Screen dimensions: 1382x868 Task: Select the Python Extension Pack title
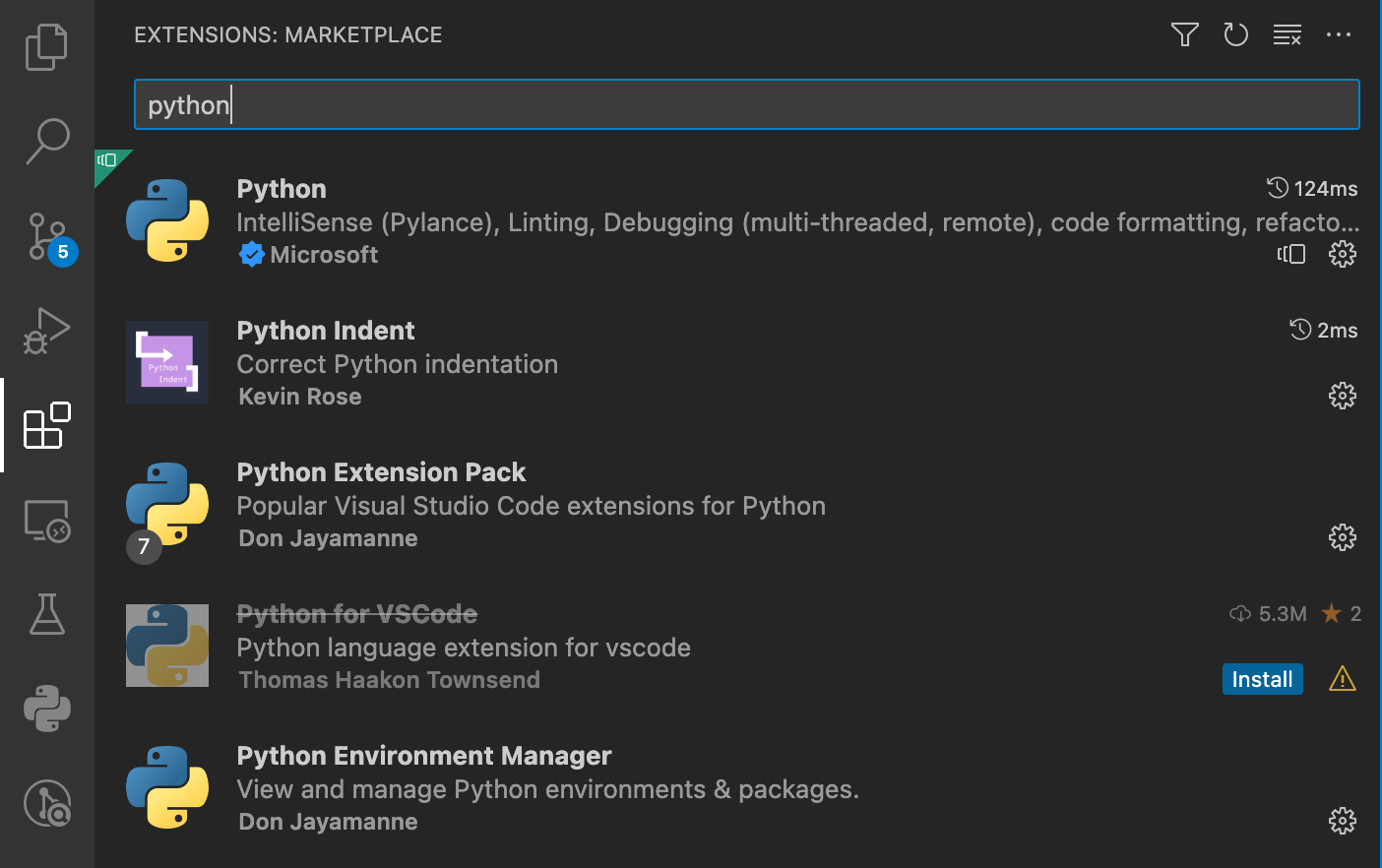[x=381, y=472]
